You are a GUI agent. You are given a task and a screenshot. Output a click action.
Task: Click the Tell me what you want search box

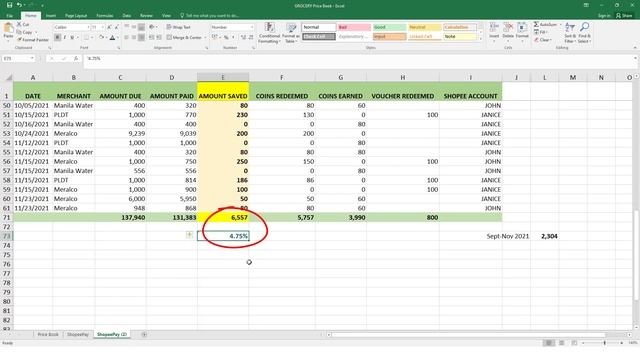coord(210,16)
